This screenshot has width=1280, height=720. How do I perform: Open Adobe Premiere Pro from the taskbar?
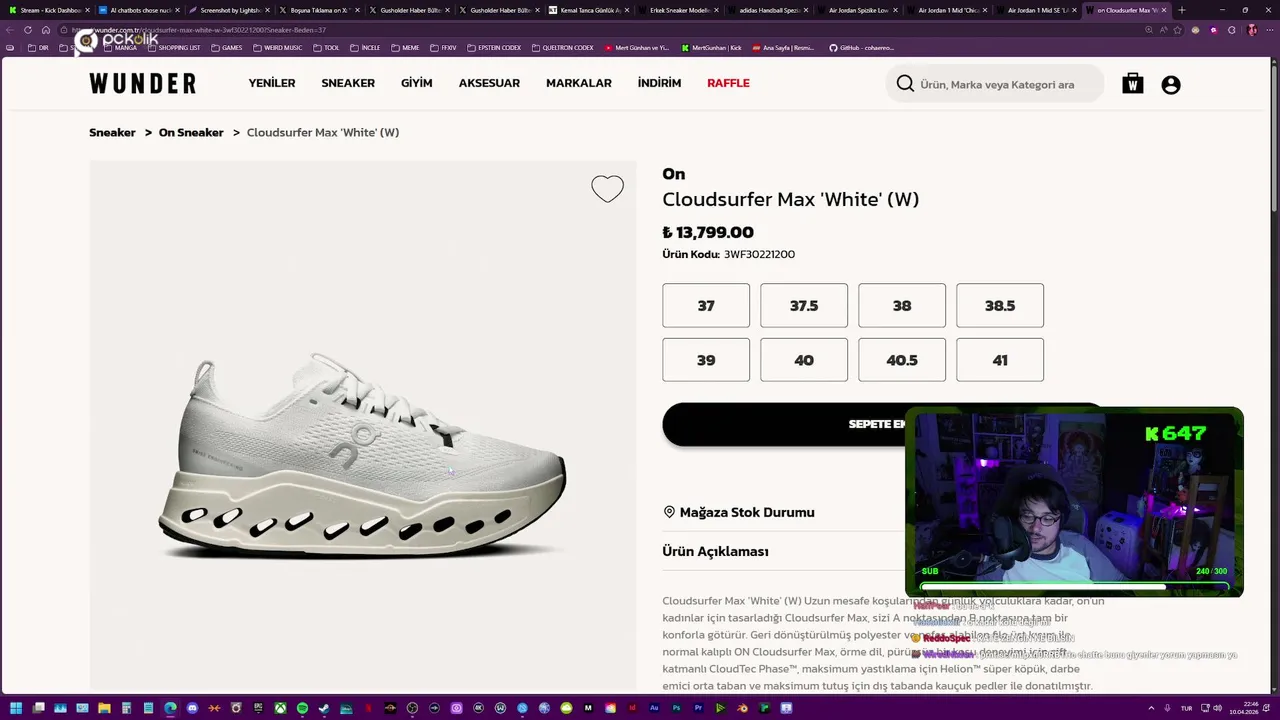698,708
